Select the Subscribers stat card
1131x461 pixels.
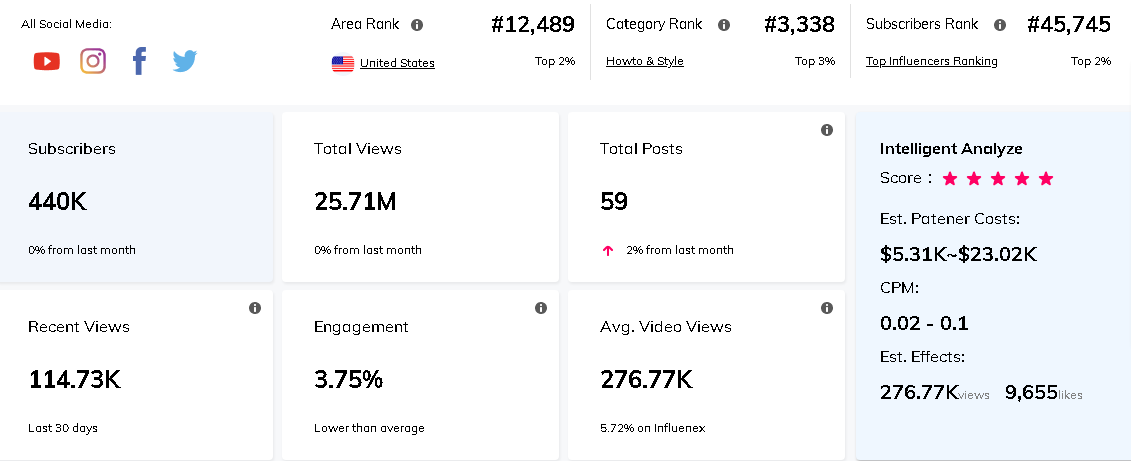point(137,197)
